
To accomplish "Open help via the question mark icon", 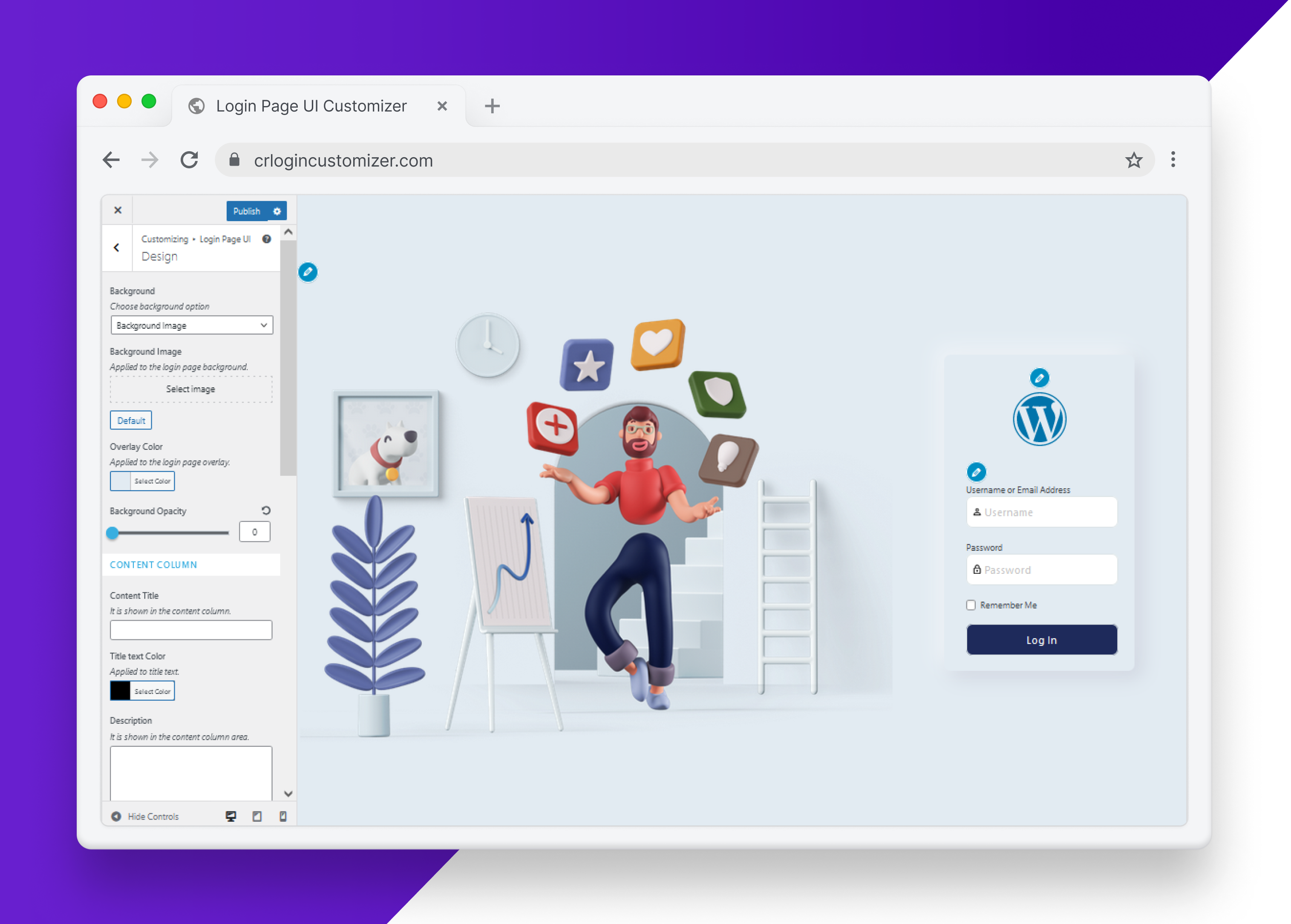I will click(x=266, y=239).
